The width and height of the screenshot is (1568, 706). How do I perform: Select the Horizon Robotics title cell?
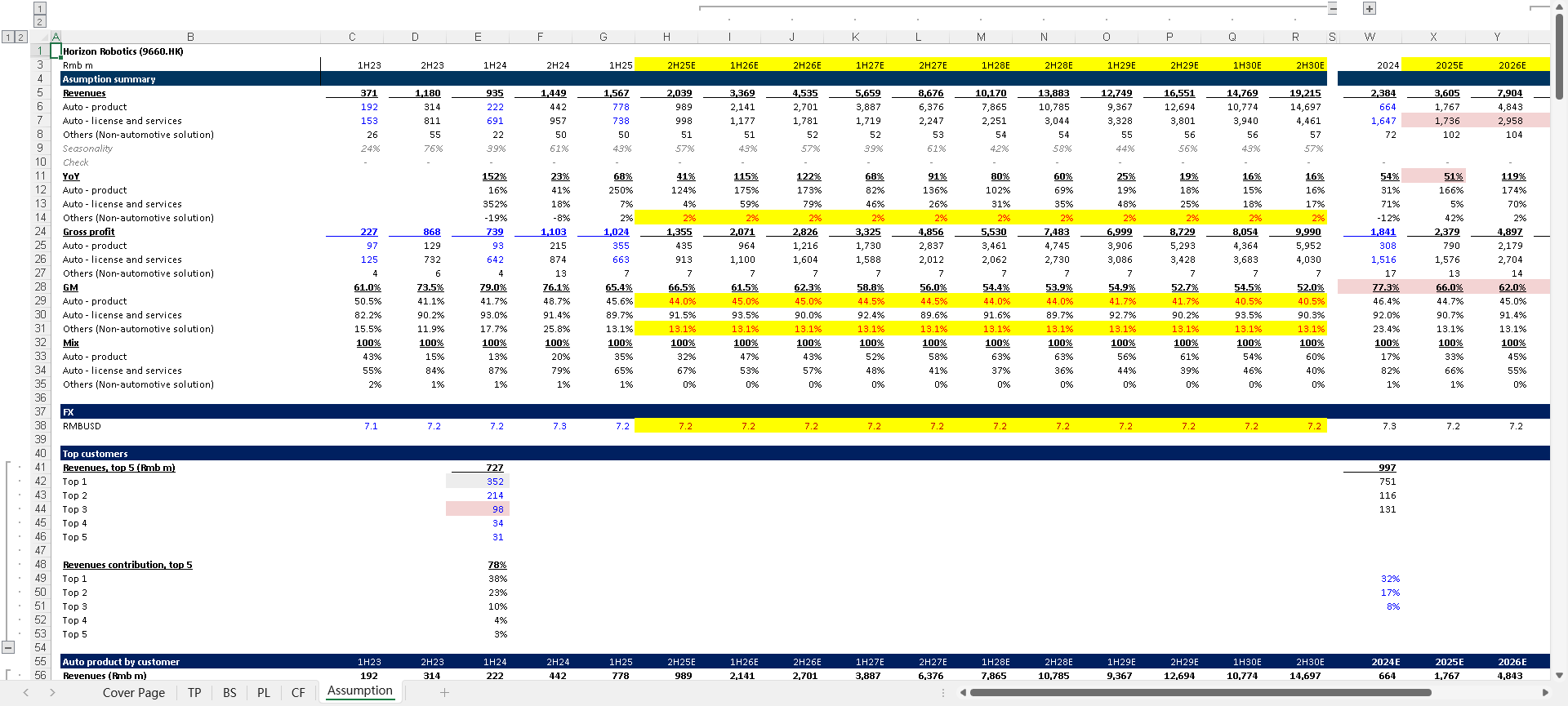pos(122,51)
